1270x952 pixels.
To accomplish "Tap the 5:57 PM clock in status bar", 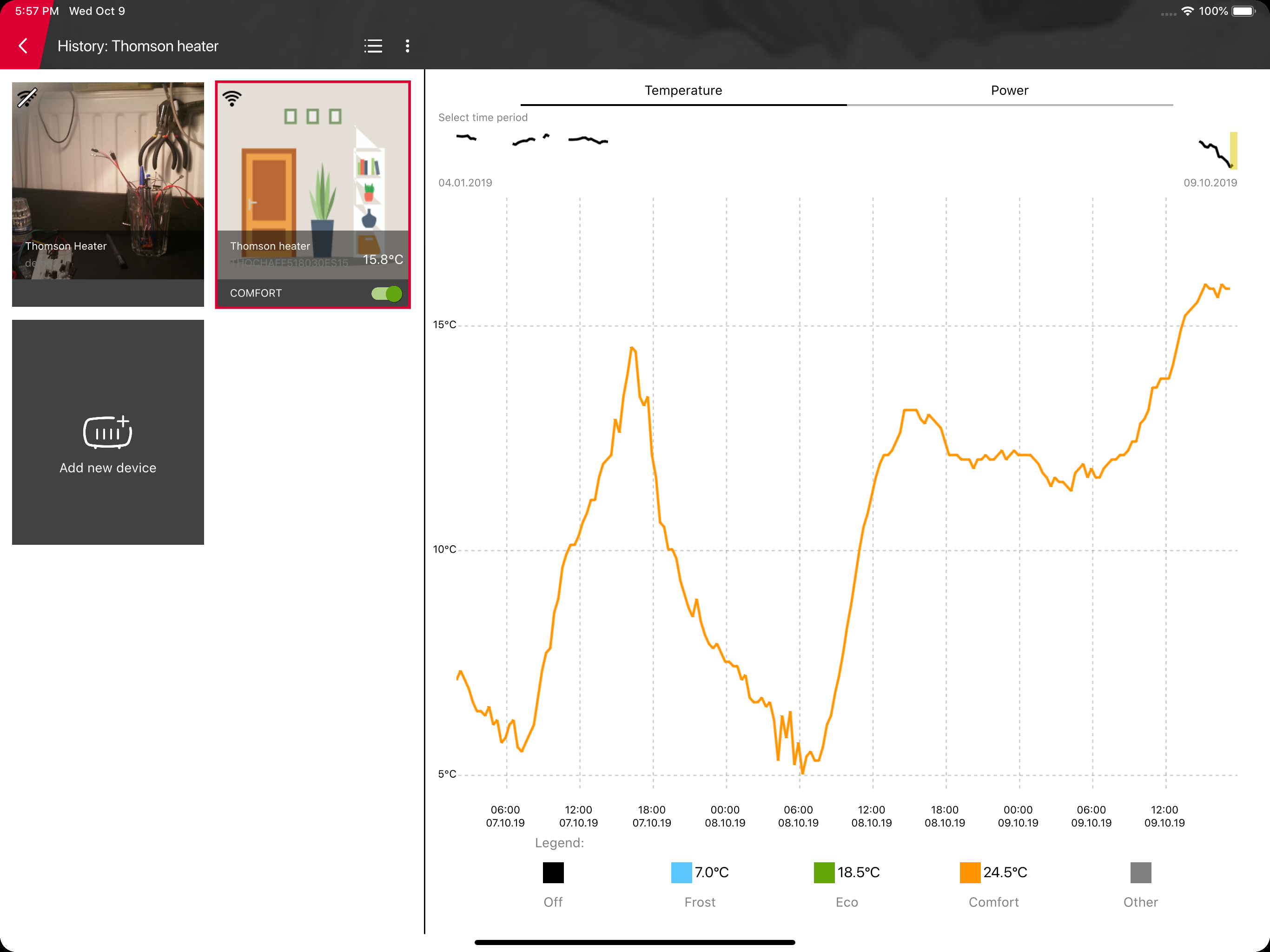I will [x=37, y=11].
